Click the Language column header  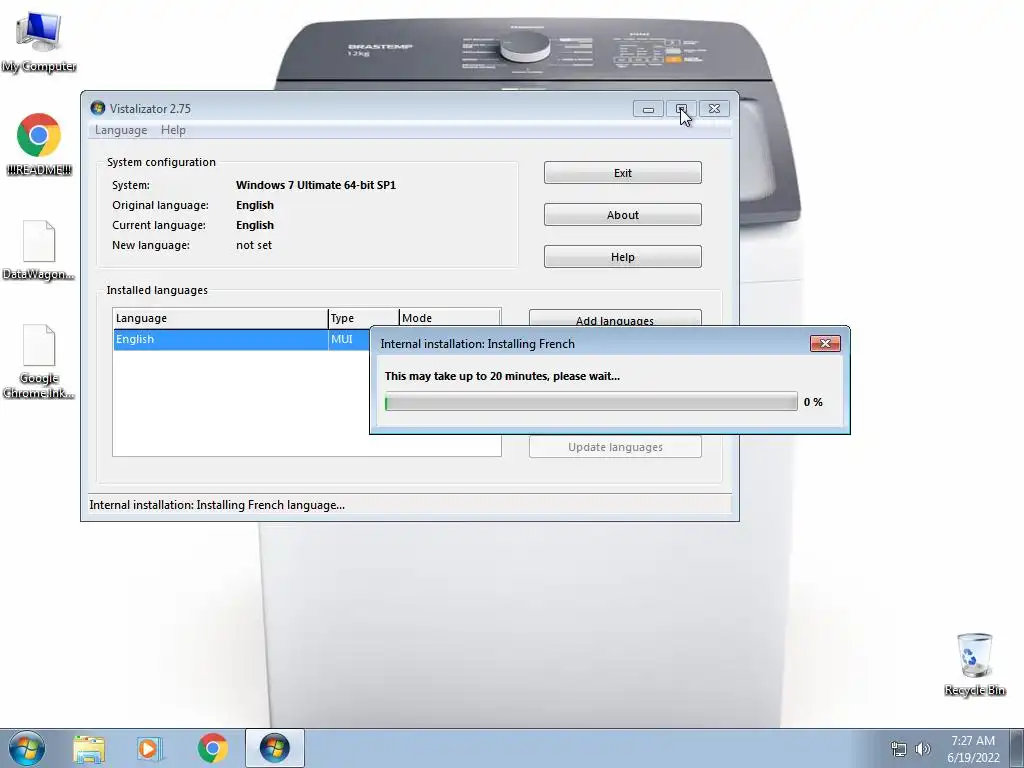[x=220, y=318]
